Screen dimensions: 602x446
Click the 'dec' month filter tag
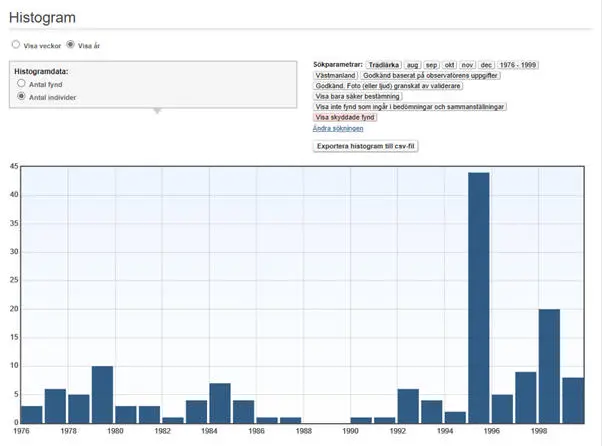point(487,65)
